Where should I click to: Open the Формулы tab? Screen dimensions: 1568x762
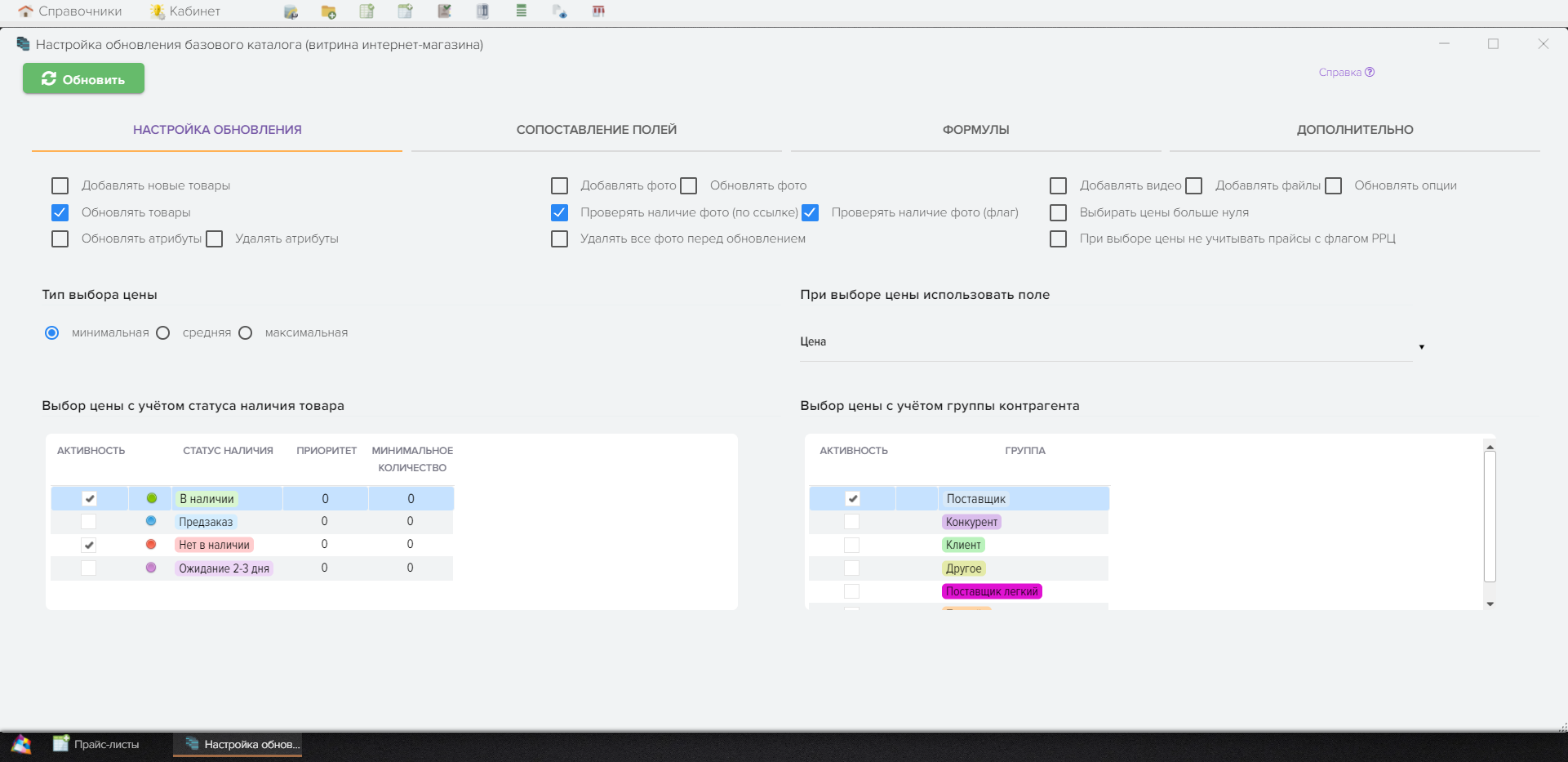[x=976, y=130]
